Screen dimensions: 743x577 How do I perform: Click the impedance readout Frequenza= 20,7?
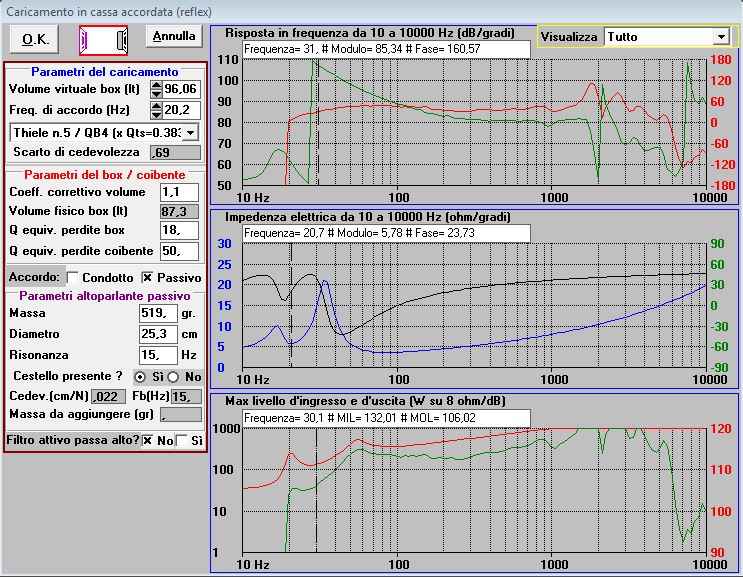pyautogui.click(x=386, y=233)
